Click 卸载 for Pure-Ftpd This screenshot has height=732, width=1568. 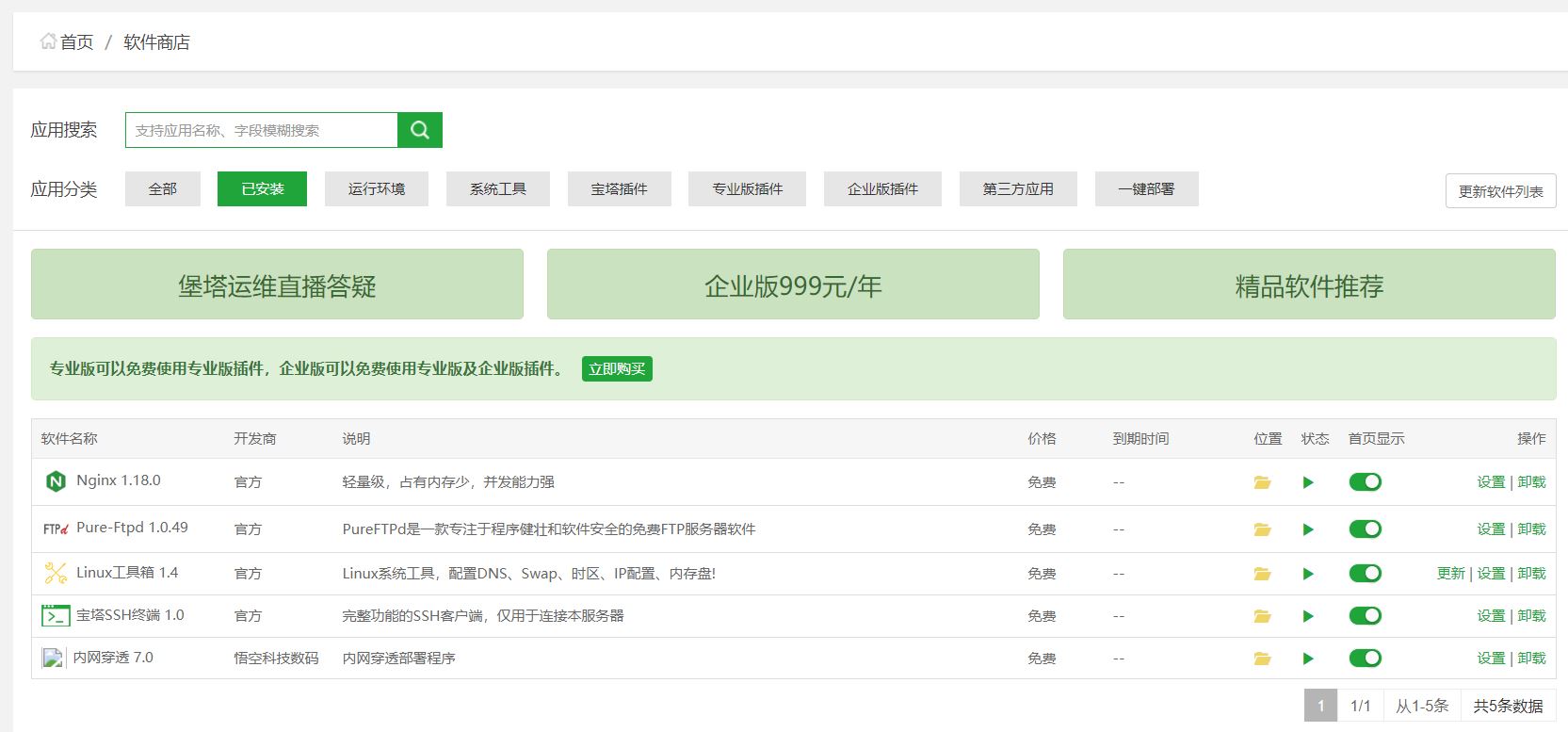pyautogui.click(x=1531, y=529)
